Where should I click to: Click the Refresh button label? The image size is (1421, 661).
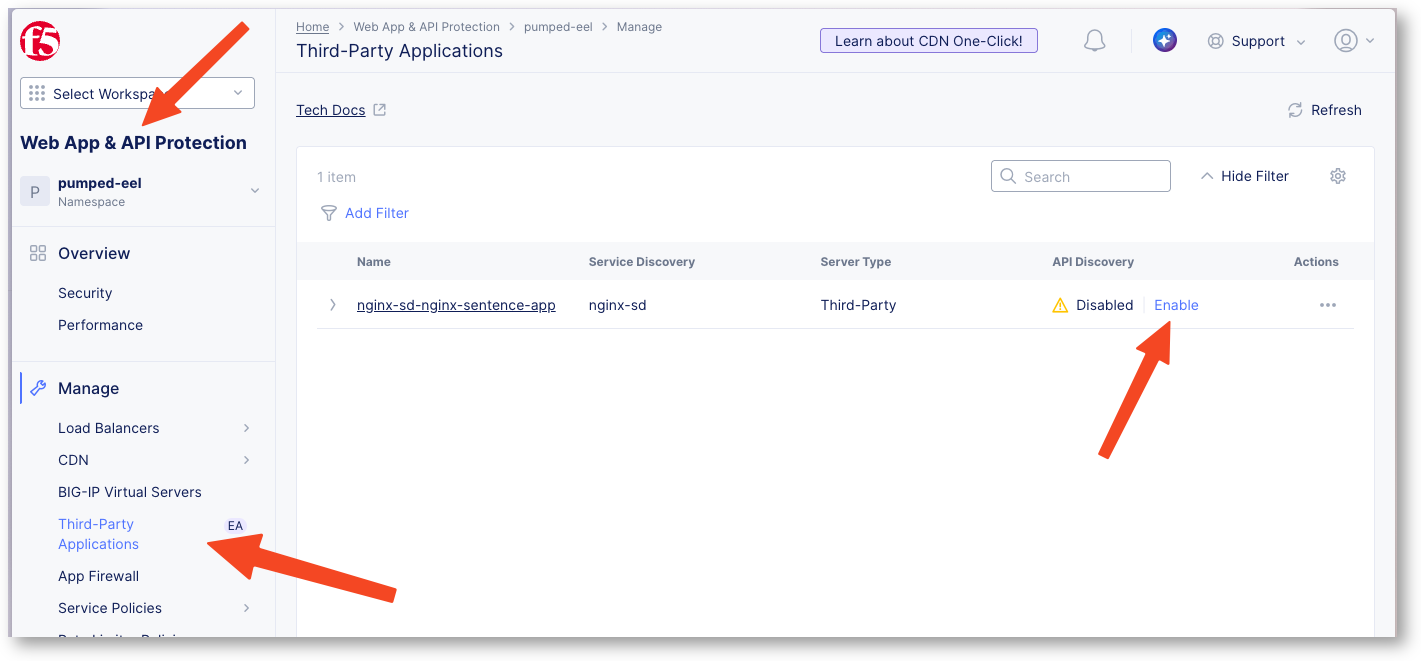(x=1337, y=110)
